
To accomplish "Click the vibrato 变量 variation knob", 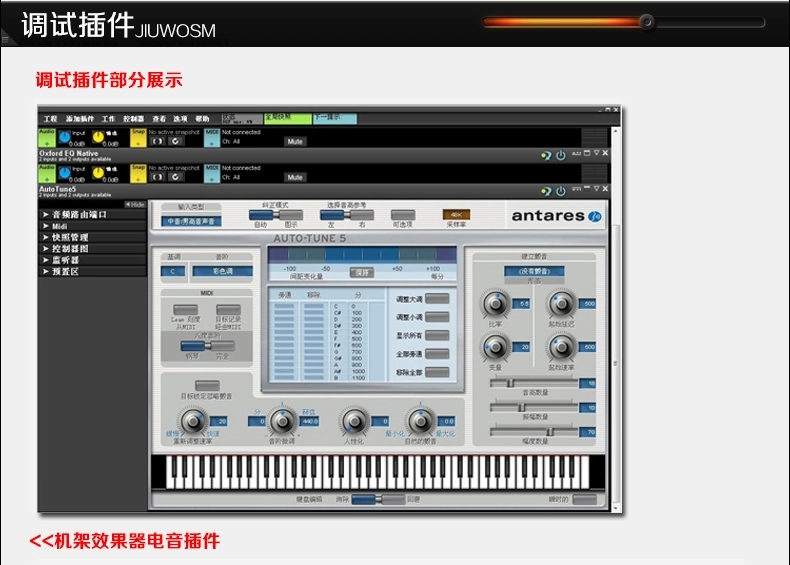I will [496, 346].
